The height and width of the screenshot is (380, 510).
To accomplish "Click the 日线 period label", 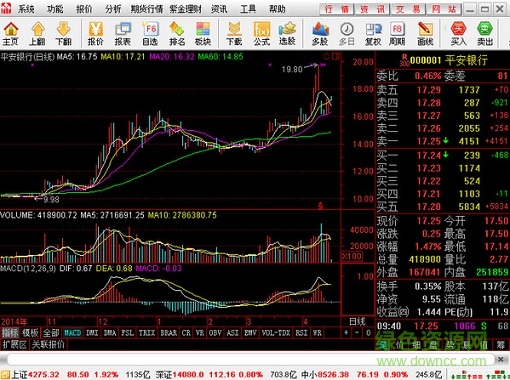I will pos(357,321).
